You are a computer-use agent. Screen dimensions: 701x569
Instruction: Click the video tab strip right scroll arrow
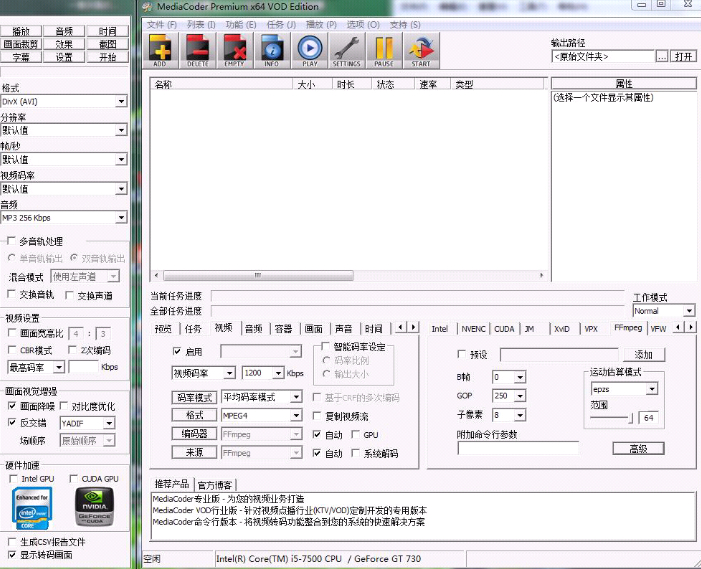coord(414,327)
